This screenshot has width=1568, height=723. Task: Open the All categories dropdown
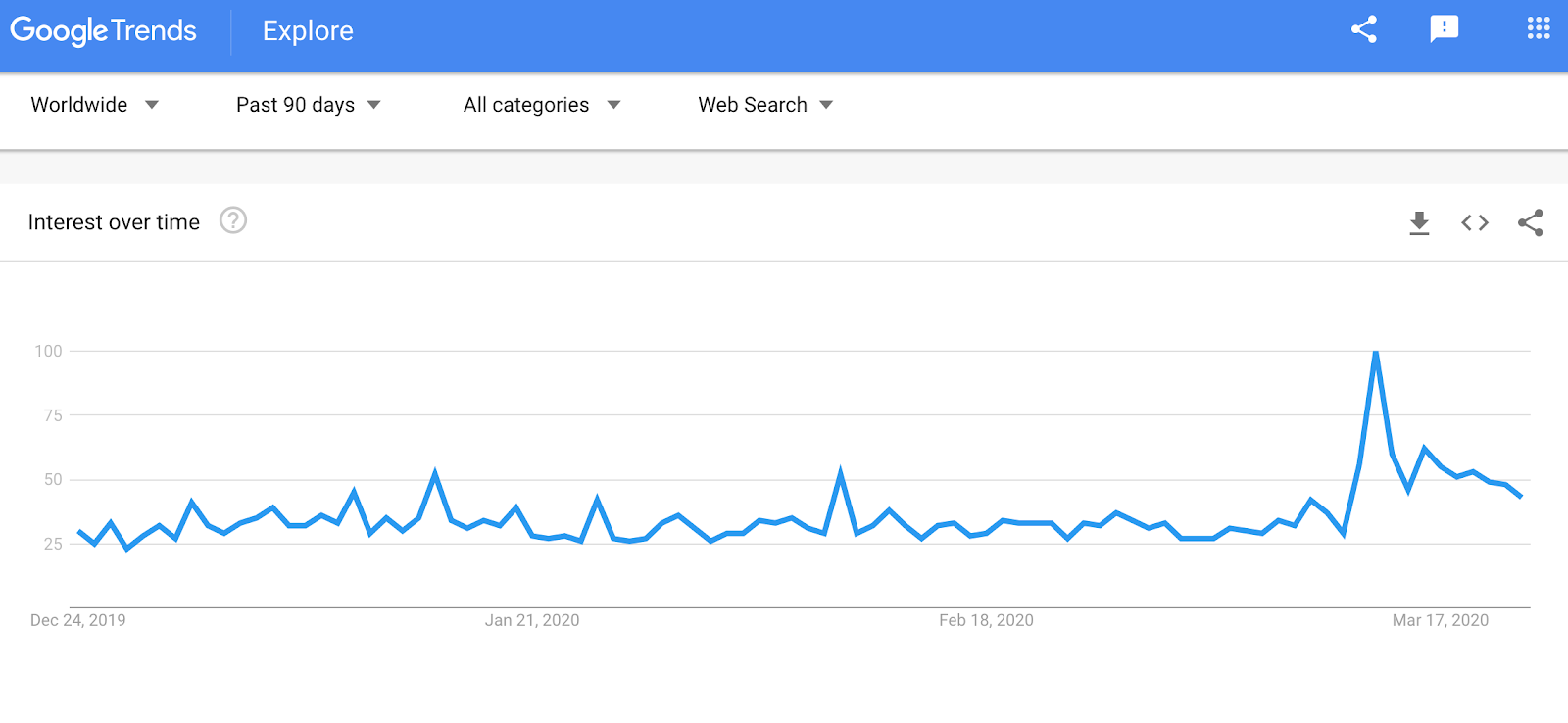click(541, 105)
